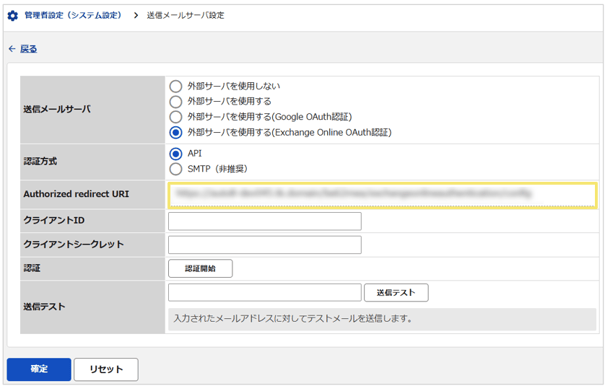
Task: Click the Authorized redirect URI label
Action: (x=76, y=194)
